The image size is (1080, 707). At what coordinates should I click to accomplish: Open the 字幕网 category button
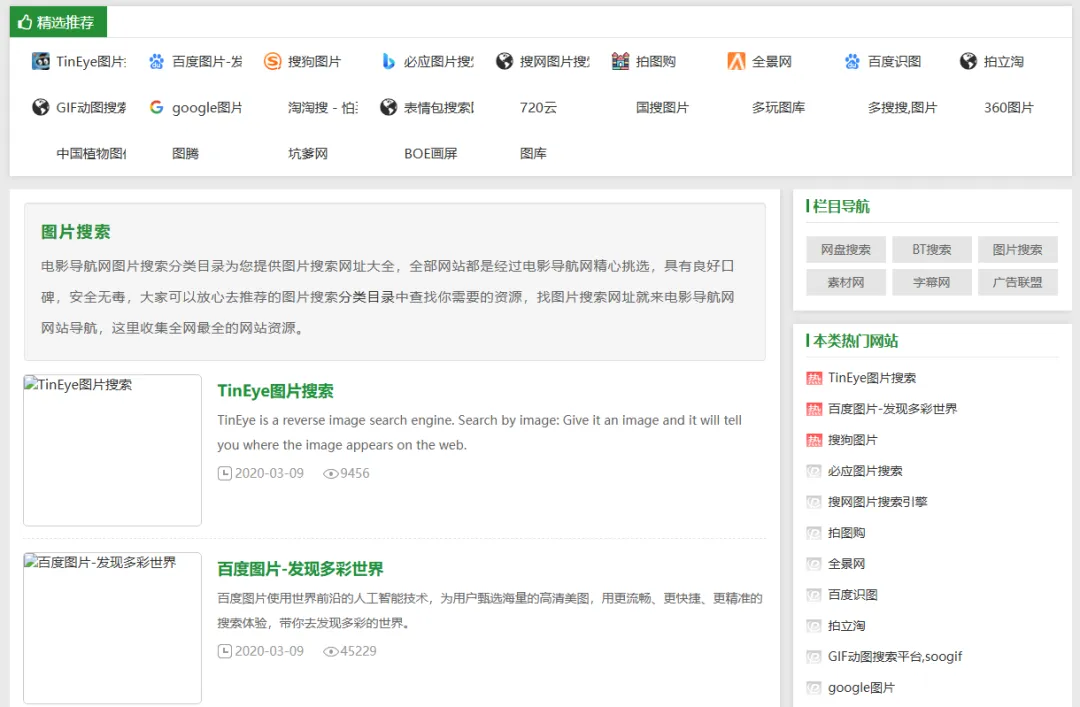932,282
